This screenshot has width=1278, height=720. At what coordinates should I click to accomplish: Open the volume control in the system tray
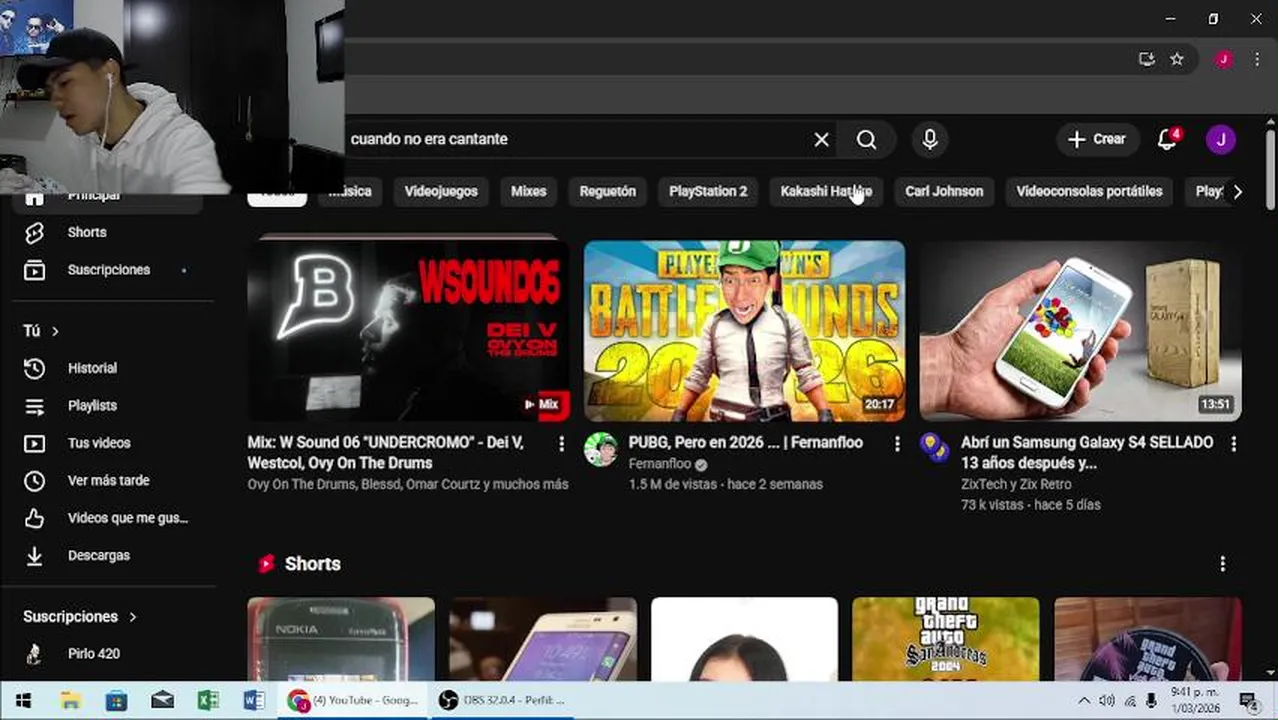click(x=1107, y=701)
